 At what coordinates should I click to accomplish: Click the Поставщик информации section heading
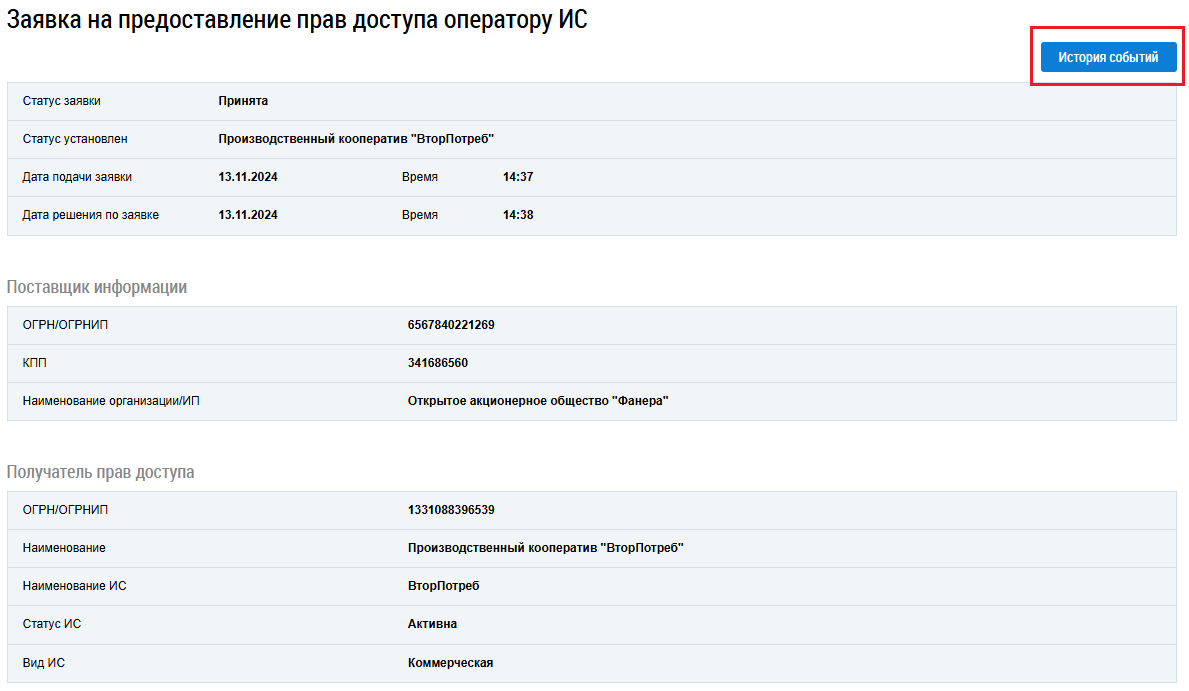(97, 287)
